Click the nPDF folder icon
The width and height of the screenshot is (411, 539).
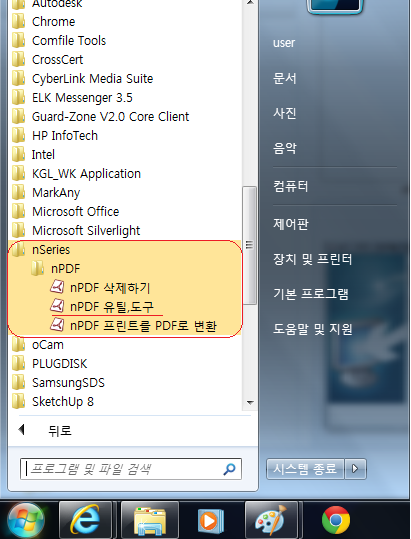coord(37,268)
